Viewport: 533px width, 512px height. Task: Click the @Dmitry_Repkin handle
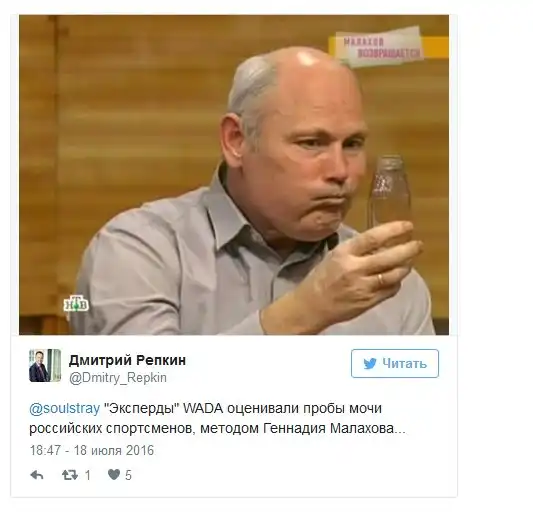(118, 378)
